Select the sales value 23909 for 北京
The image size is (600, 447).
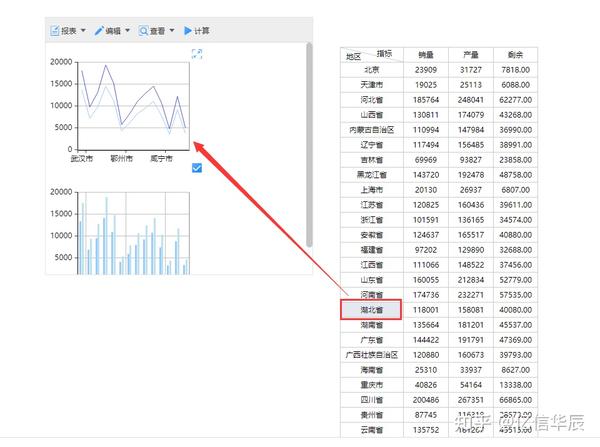[426, 70]
